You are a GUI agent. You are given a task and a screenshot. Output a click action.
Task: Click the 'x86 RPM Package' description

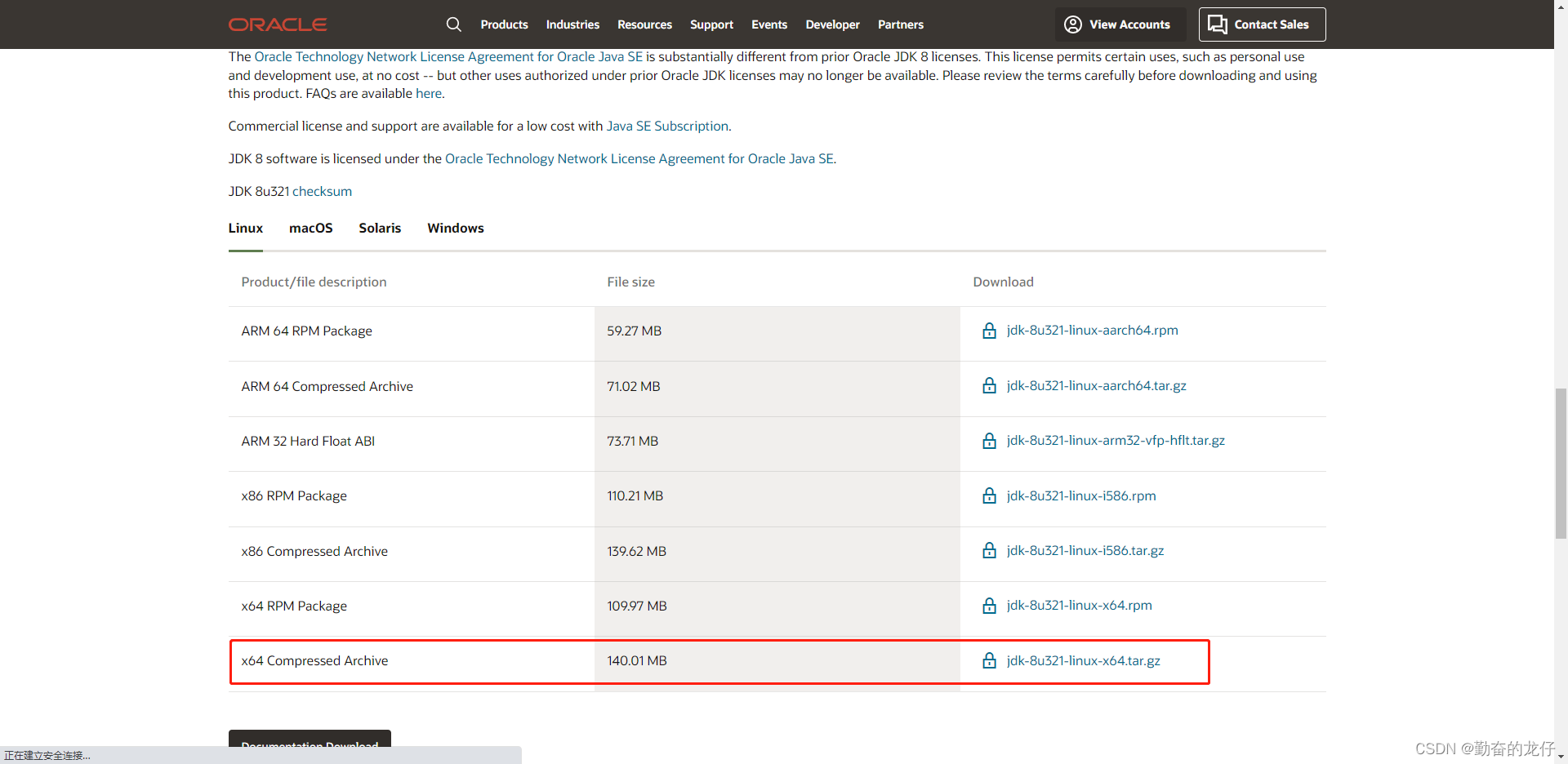pyautogui.click(x=294, y=495)
